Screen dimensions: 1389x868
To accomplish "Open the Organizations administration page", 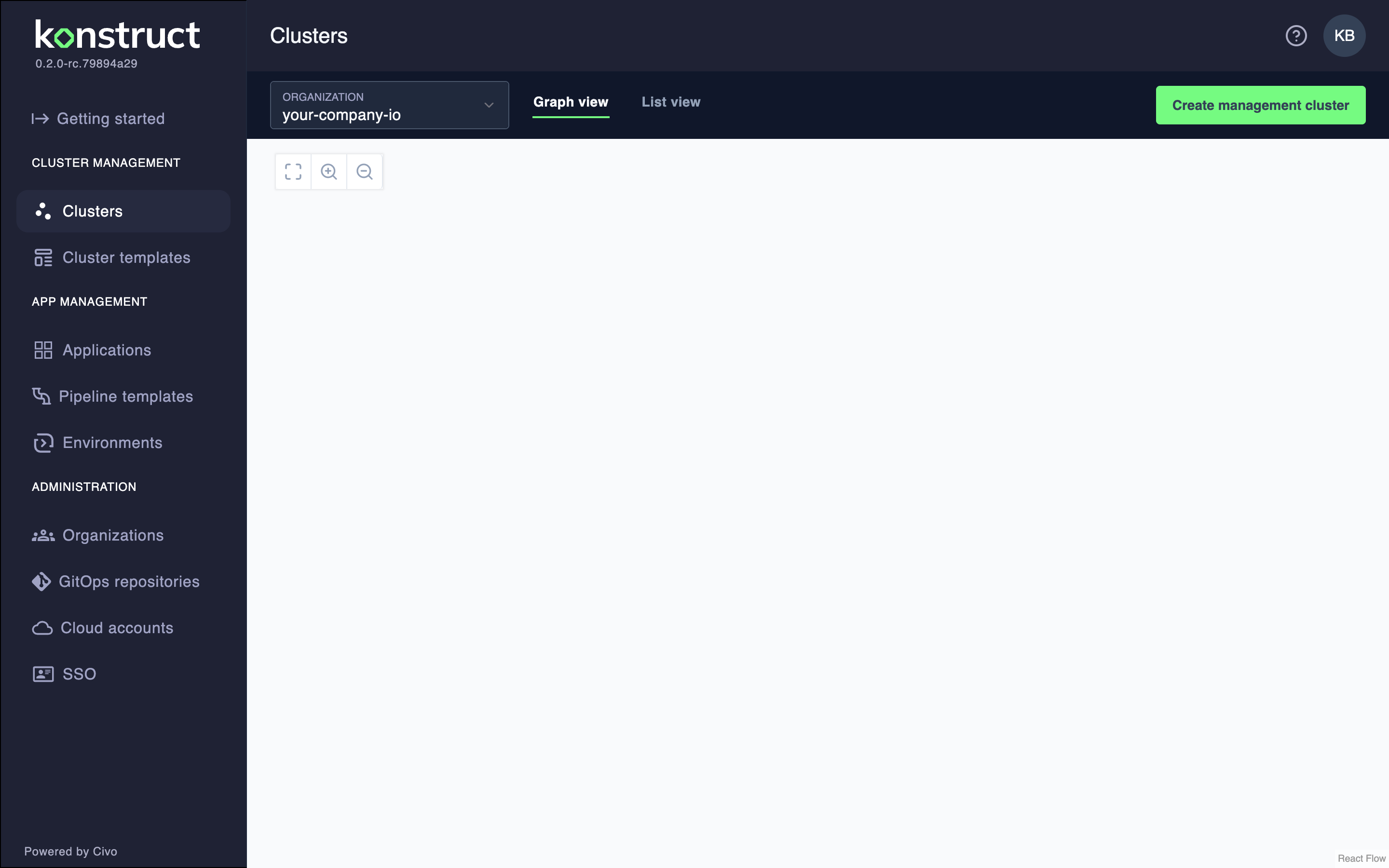I will point(112,535).
